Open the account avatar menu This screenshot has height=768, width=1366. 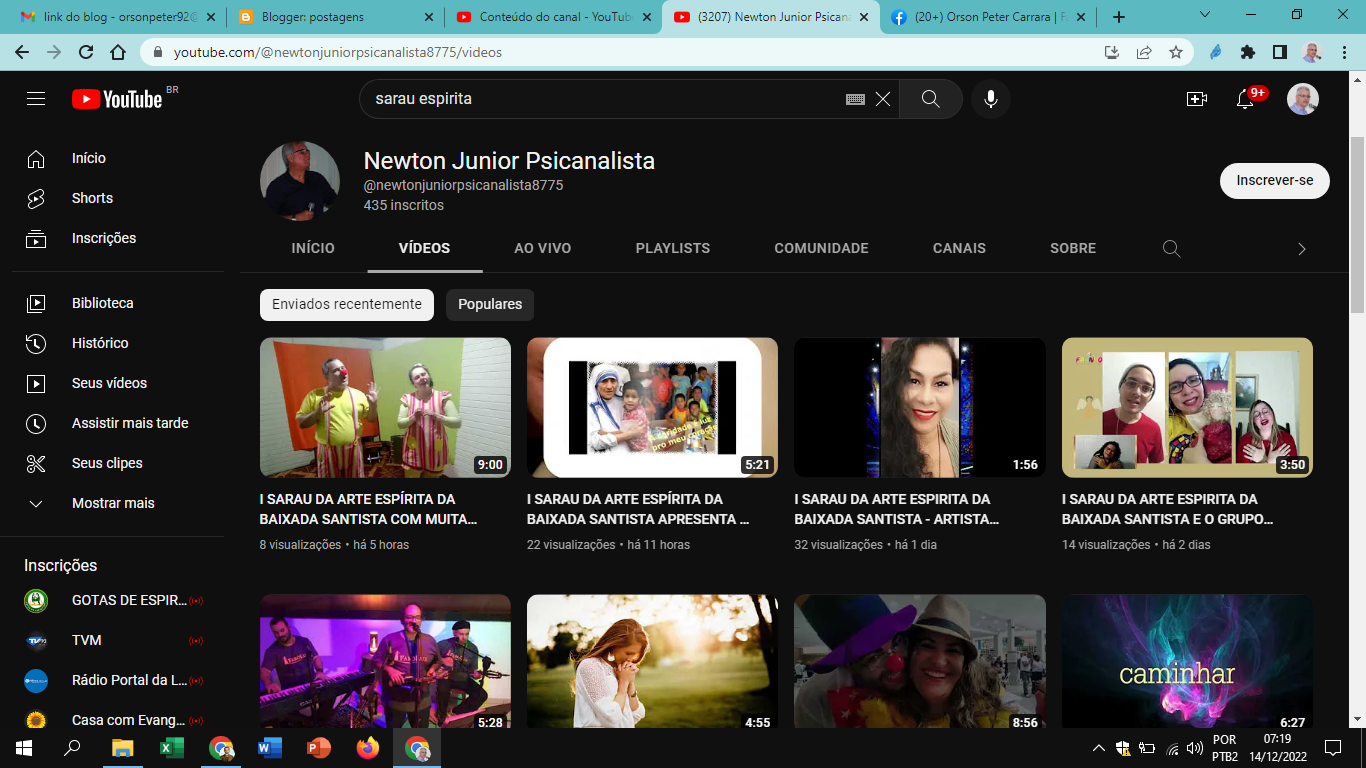tap(1302, 99)
